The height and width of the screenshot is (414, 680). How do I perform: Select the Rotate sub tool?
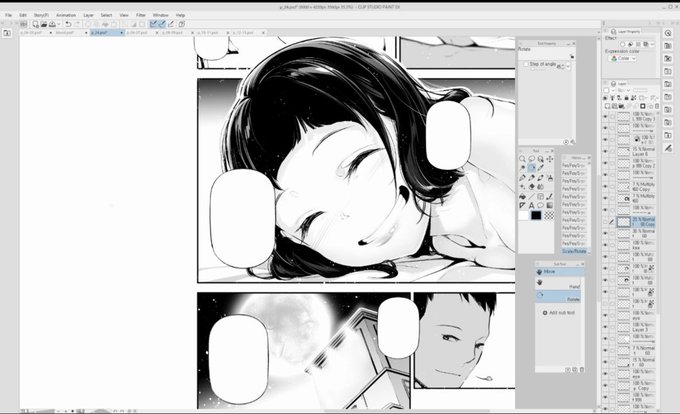pos(559,296)
